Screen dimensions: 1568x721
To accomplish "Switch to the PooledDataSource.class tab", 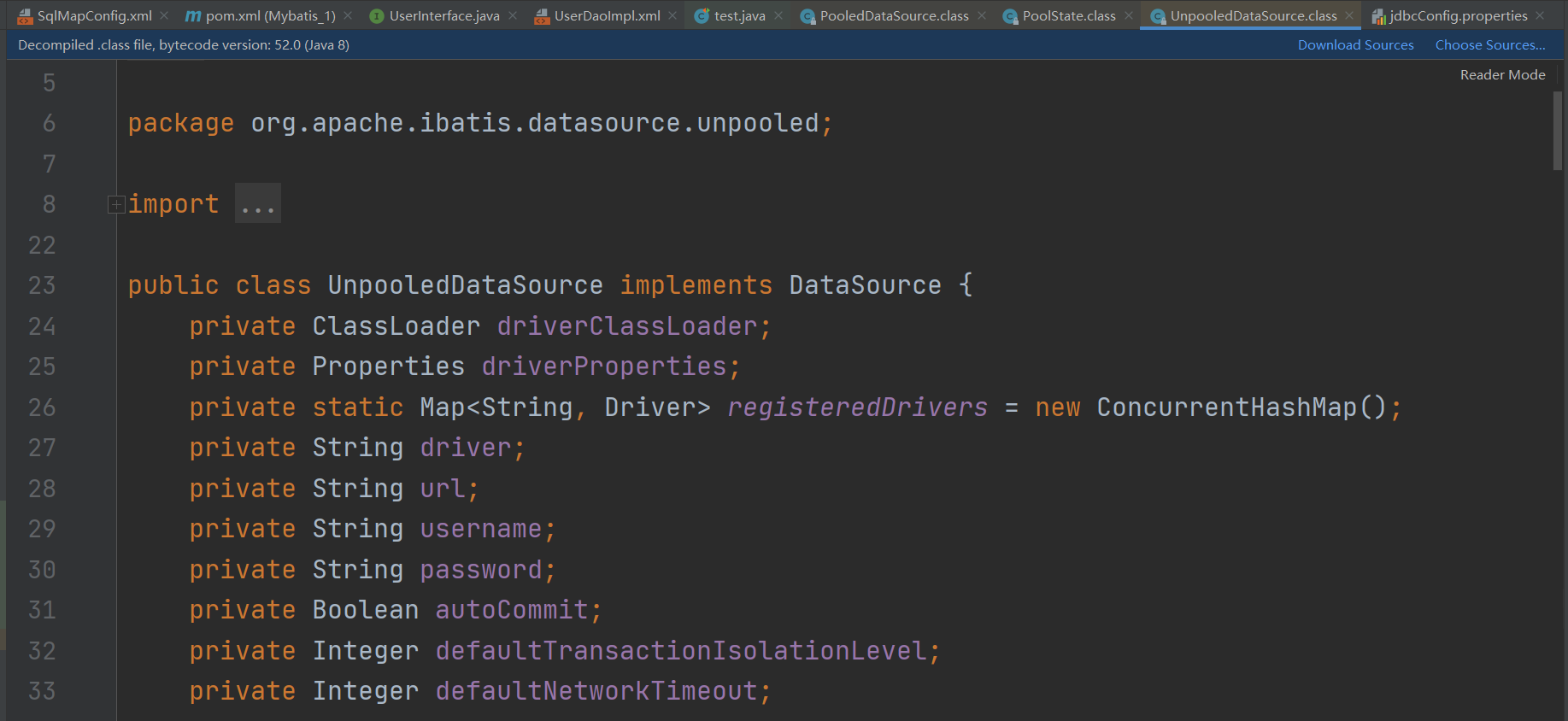I will [894, 16].
